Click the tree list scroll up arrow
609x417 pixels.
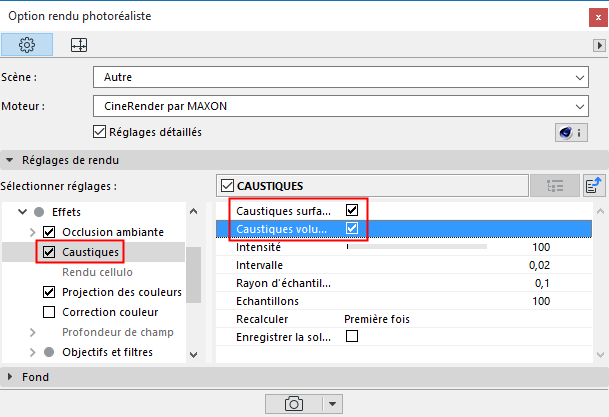pyautogui.click(x=193, y=212)
